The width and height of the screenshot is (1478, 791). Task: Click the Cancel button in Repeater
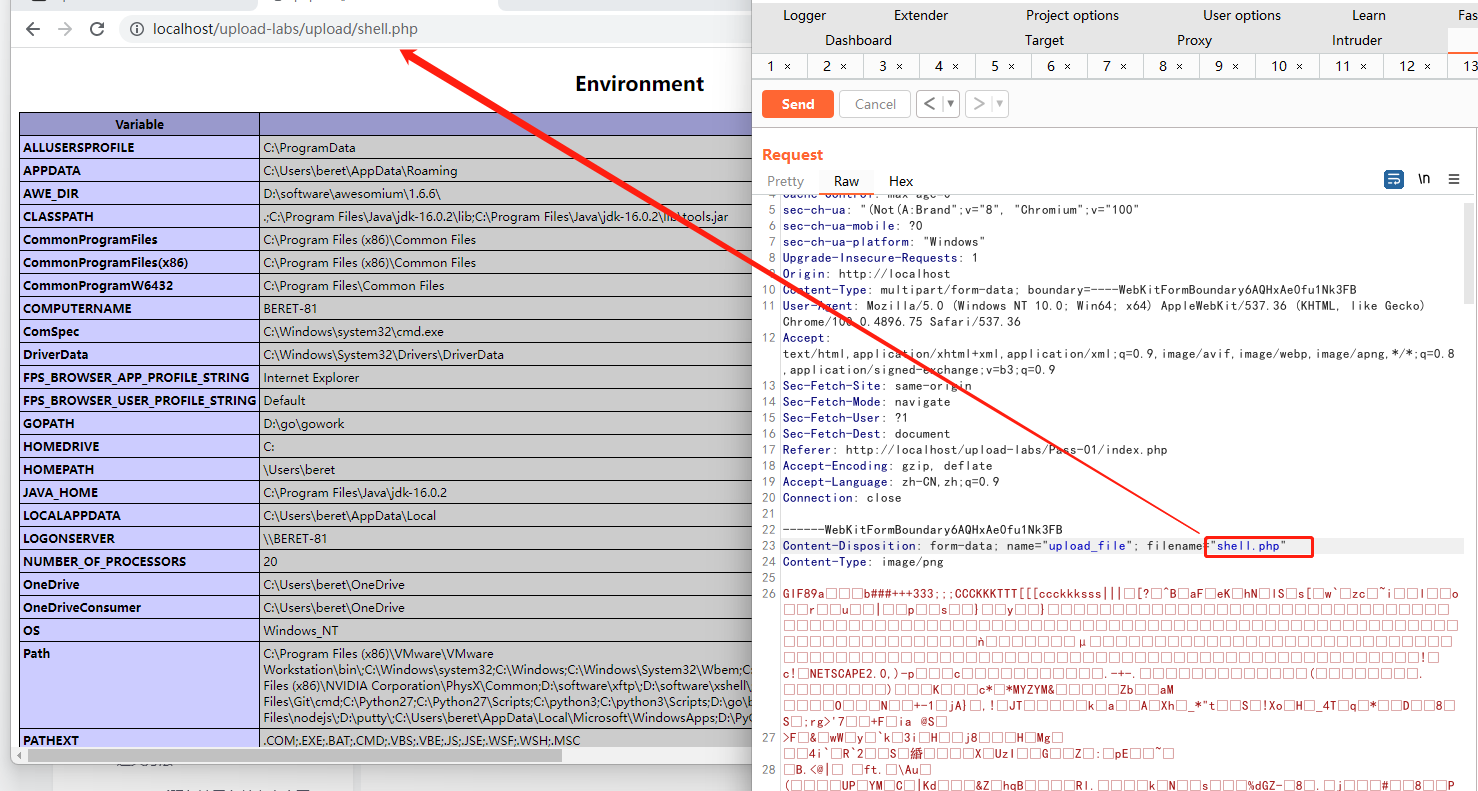click(x=875, y=104)
